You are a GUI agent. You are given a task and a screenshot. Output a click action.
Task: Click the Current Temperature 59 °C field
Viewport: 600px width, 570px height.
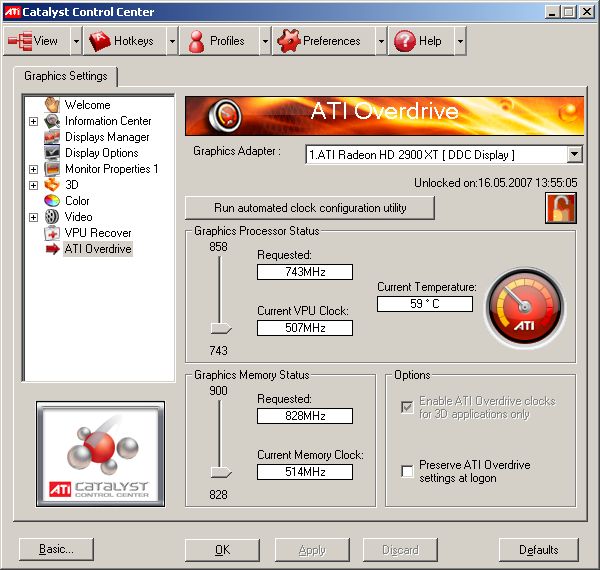pyautogui.click(x=425, y=304)
